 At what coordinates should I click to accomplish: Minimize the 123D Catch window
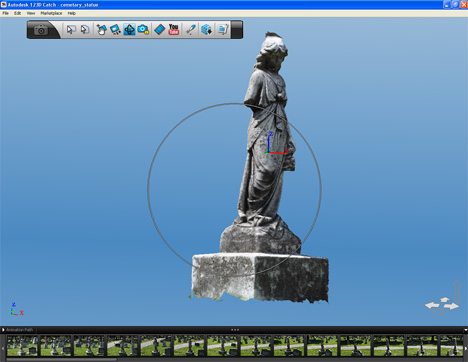447,5
